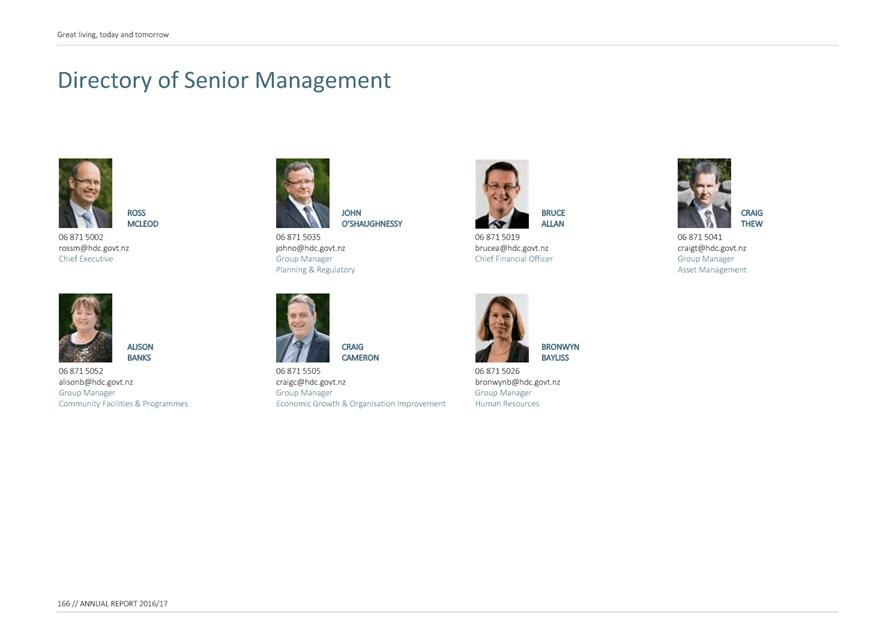Click the Great living, today and tomorrow header
The width and height of the screenshot is (895, 638).
[x=113, y=35]
